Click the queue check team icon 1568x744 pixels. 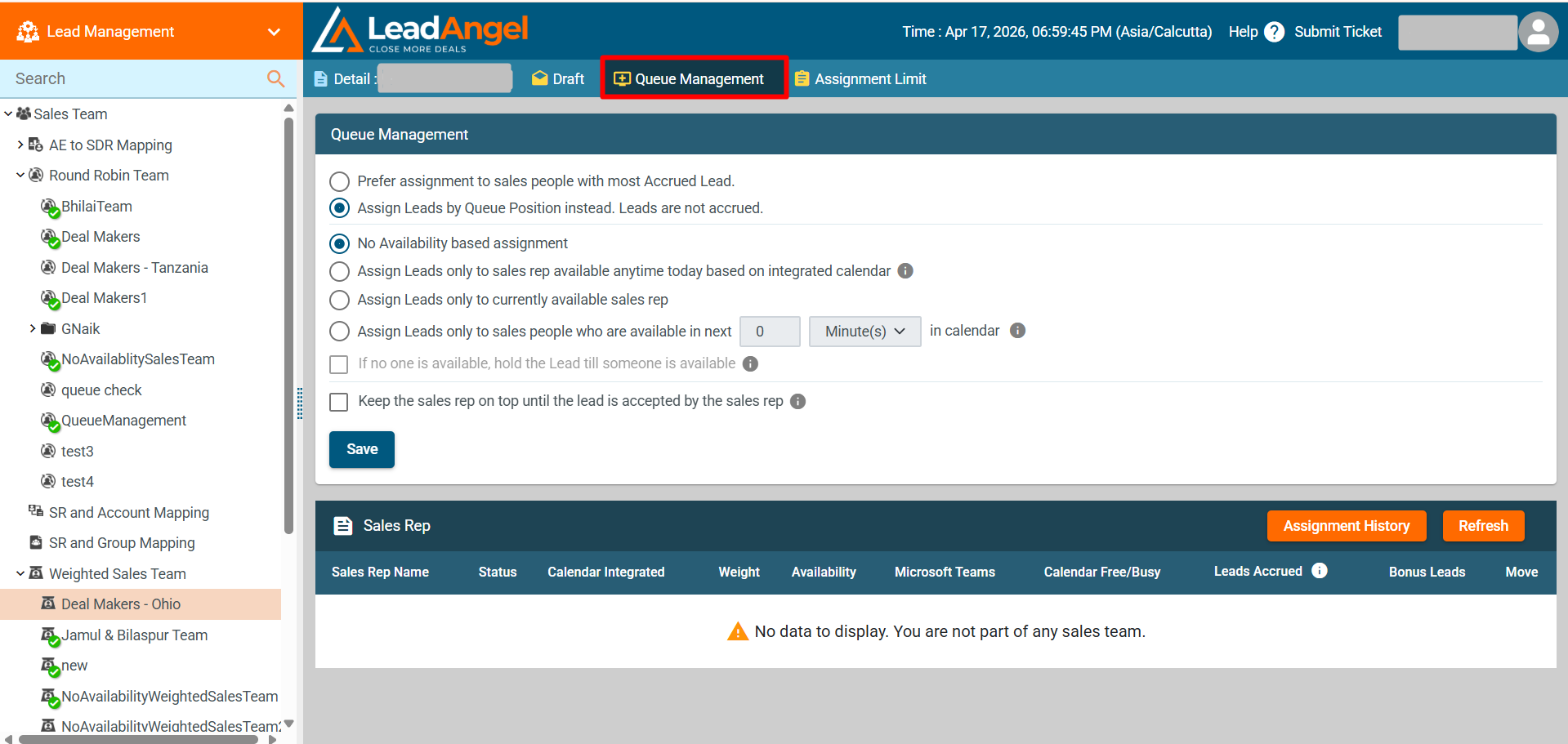(x=48, y=390)
